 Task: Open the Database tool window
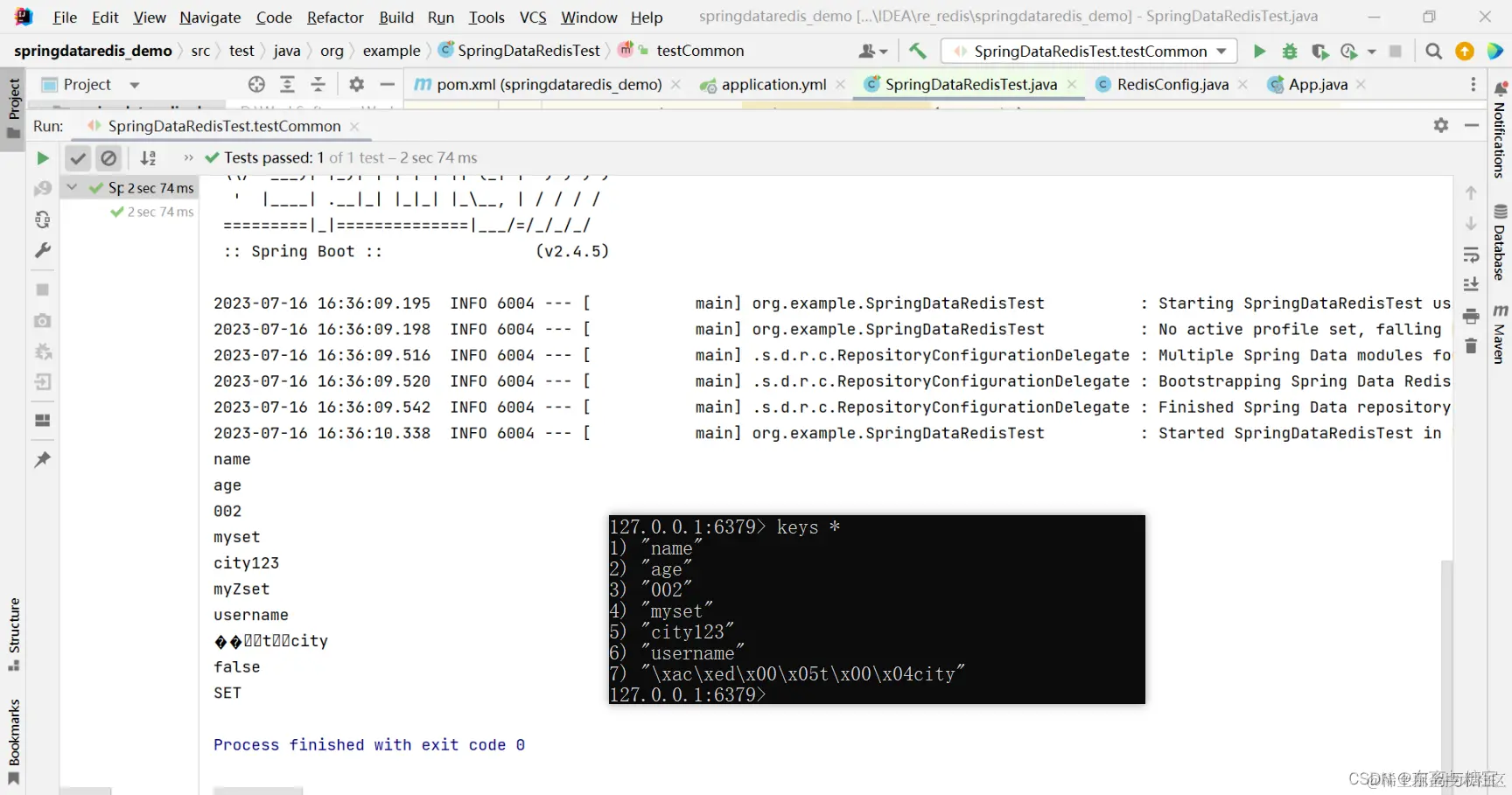coord(1500,242)
